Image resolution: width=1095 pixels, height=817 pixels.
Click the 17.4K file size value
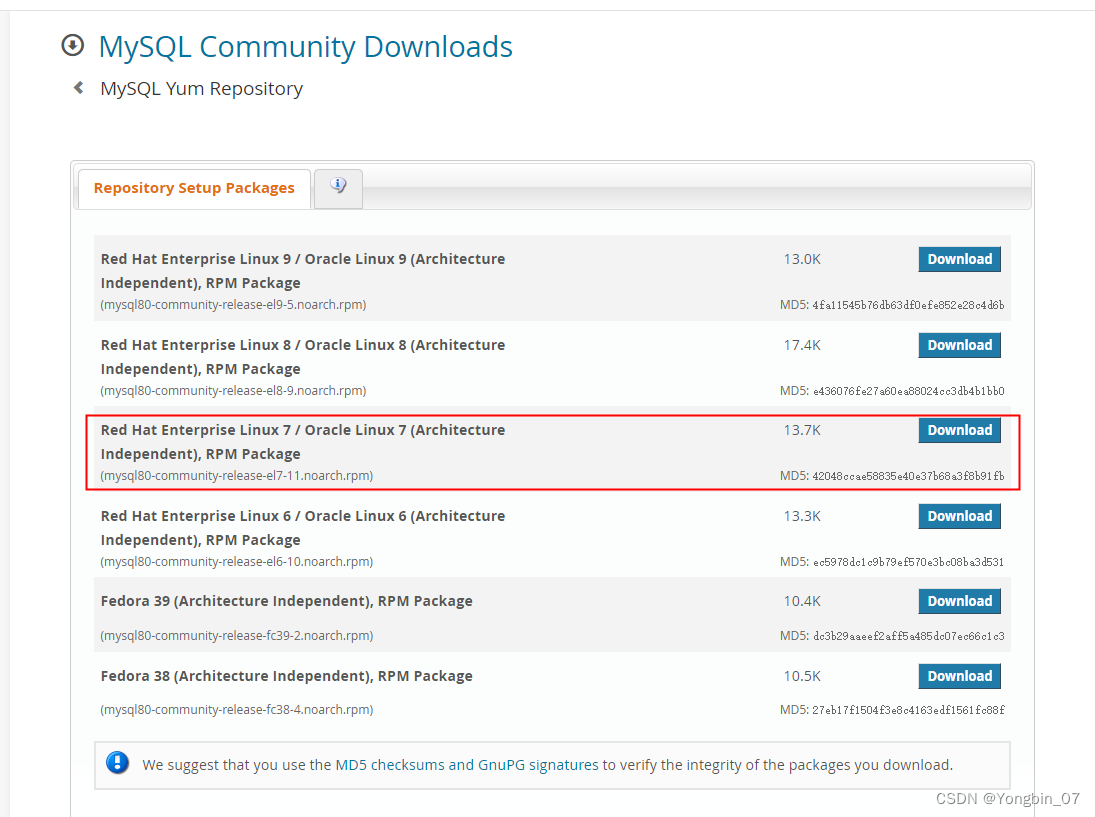802,345
